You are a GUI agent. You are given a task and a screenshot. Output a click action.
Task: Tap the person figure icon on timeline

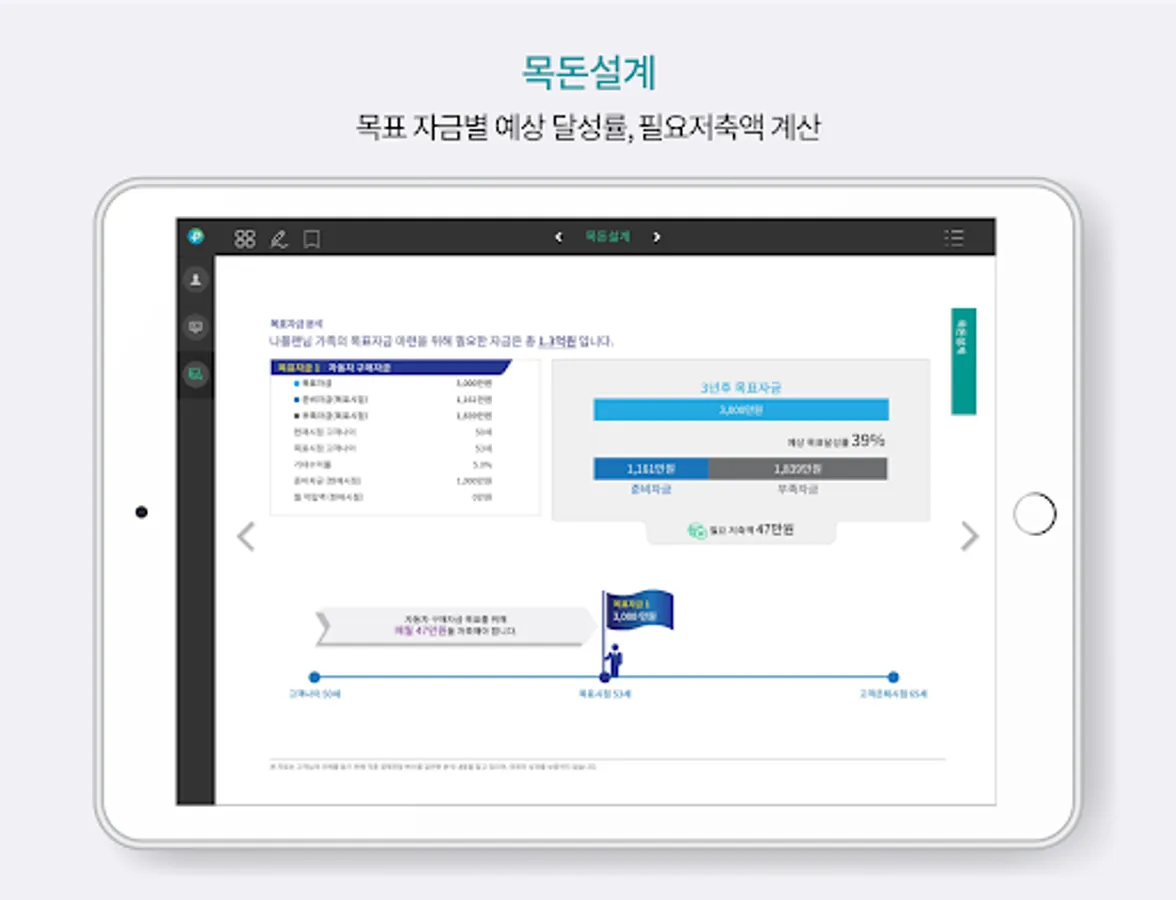tap(615, 658)
